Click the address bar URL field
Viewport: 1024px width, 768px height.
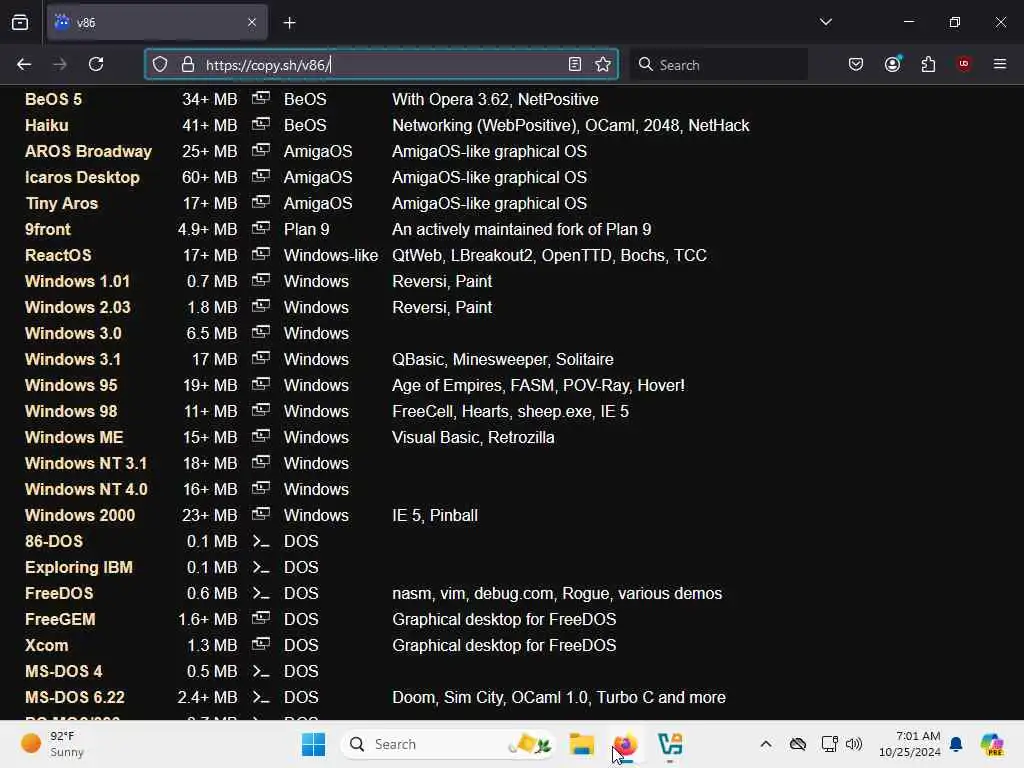coord(381,64)
